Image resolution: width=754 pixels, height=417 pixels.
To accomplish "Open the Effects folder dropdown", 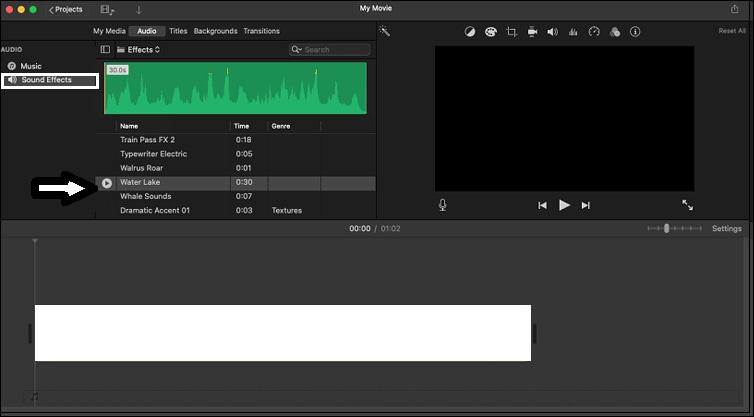I will tap(139, 50).
